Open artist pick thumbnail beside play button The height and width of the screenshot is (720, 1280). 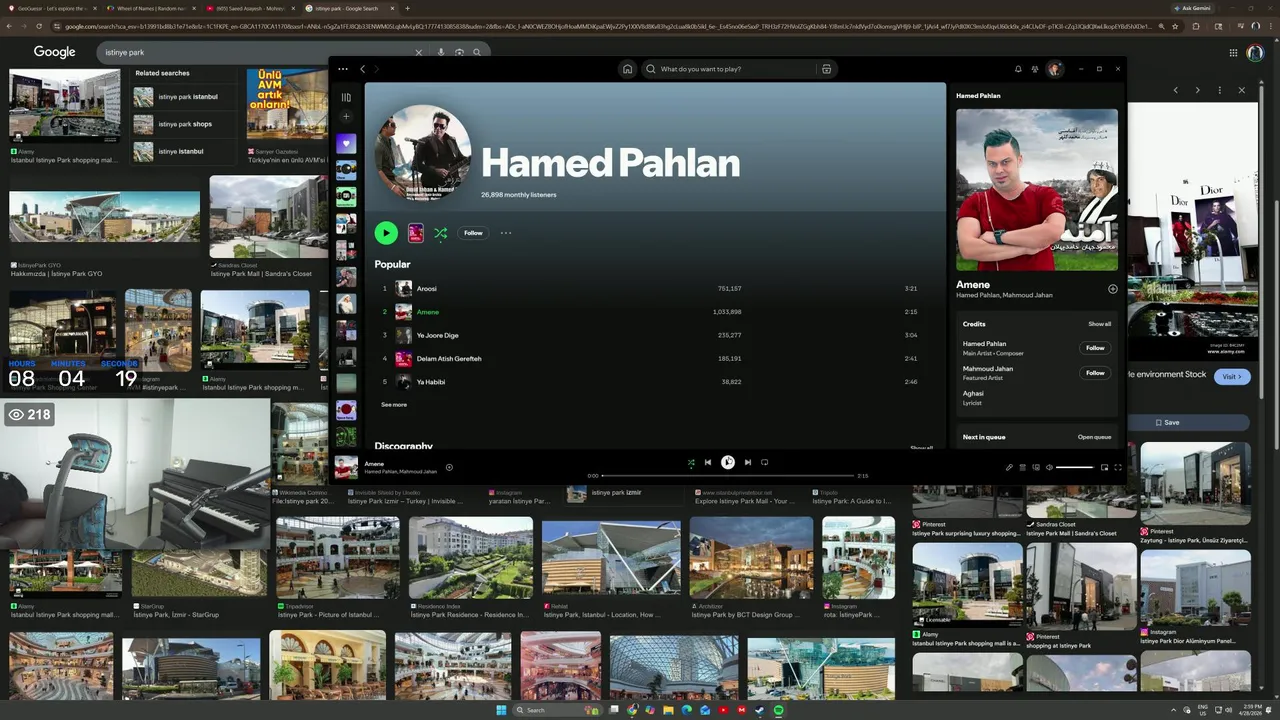click(x=416, y=233)
